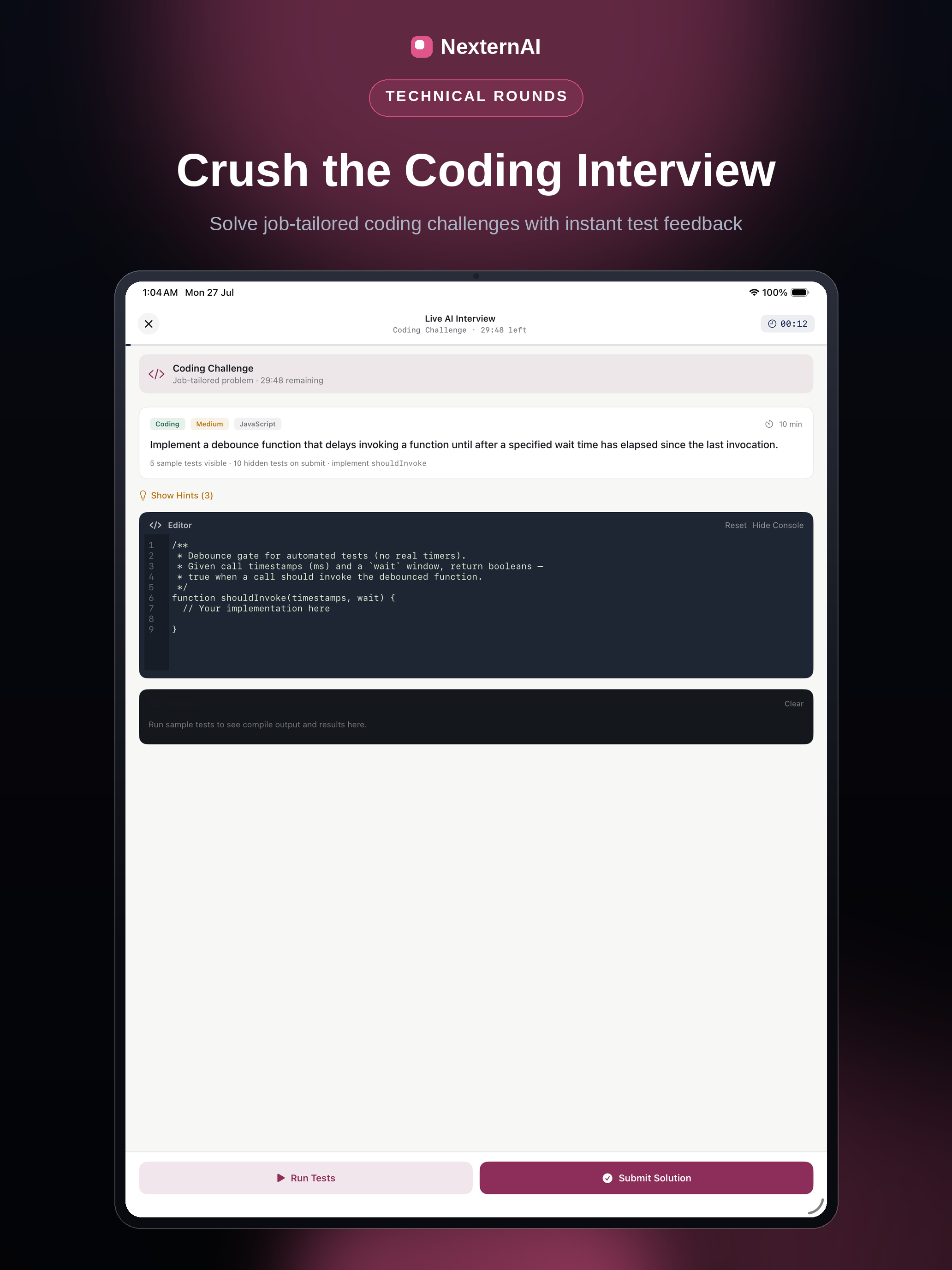Reset the editor code
Screen dimensions: 952x1270
click(x=735, y=525)
